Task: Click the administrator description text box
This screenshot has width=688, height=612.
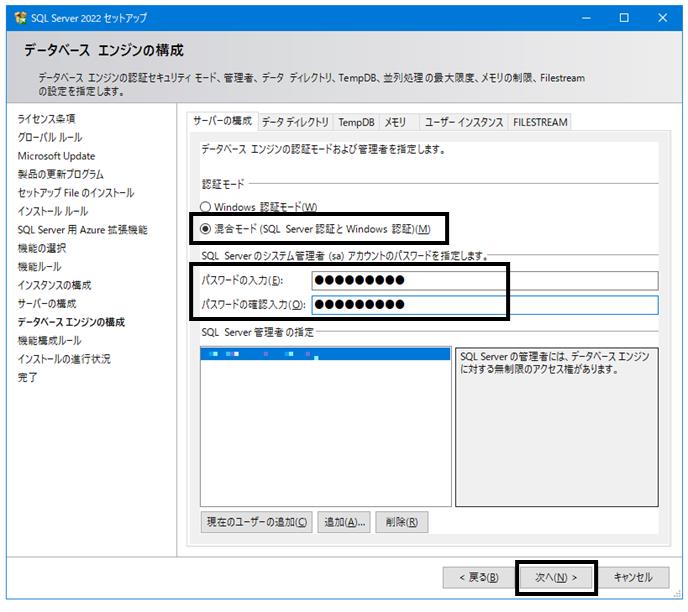Action: pos(557,427)
